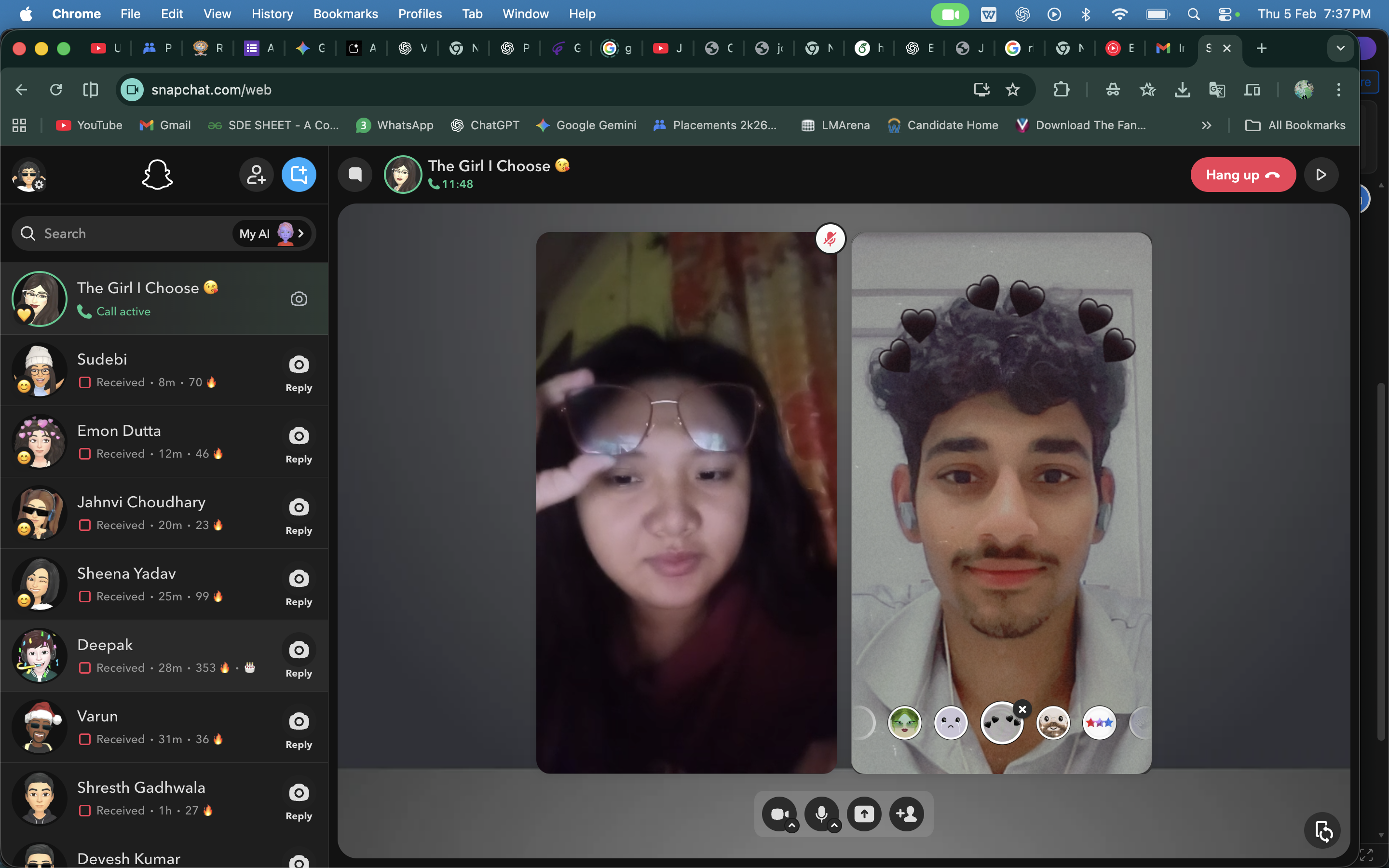Click the Add Friend icon
Viewport: 1389px width, 868px height.
click(256, 175)
